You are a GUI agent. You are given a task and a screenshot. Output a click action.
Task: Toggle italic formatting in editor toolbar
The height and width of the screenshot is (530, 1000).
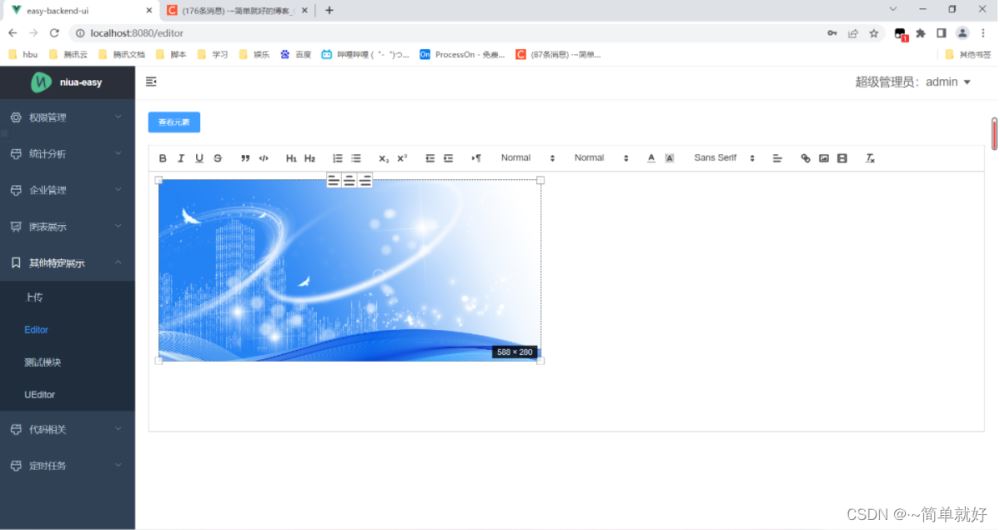click(181, 158)
